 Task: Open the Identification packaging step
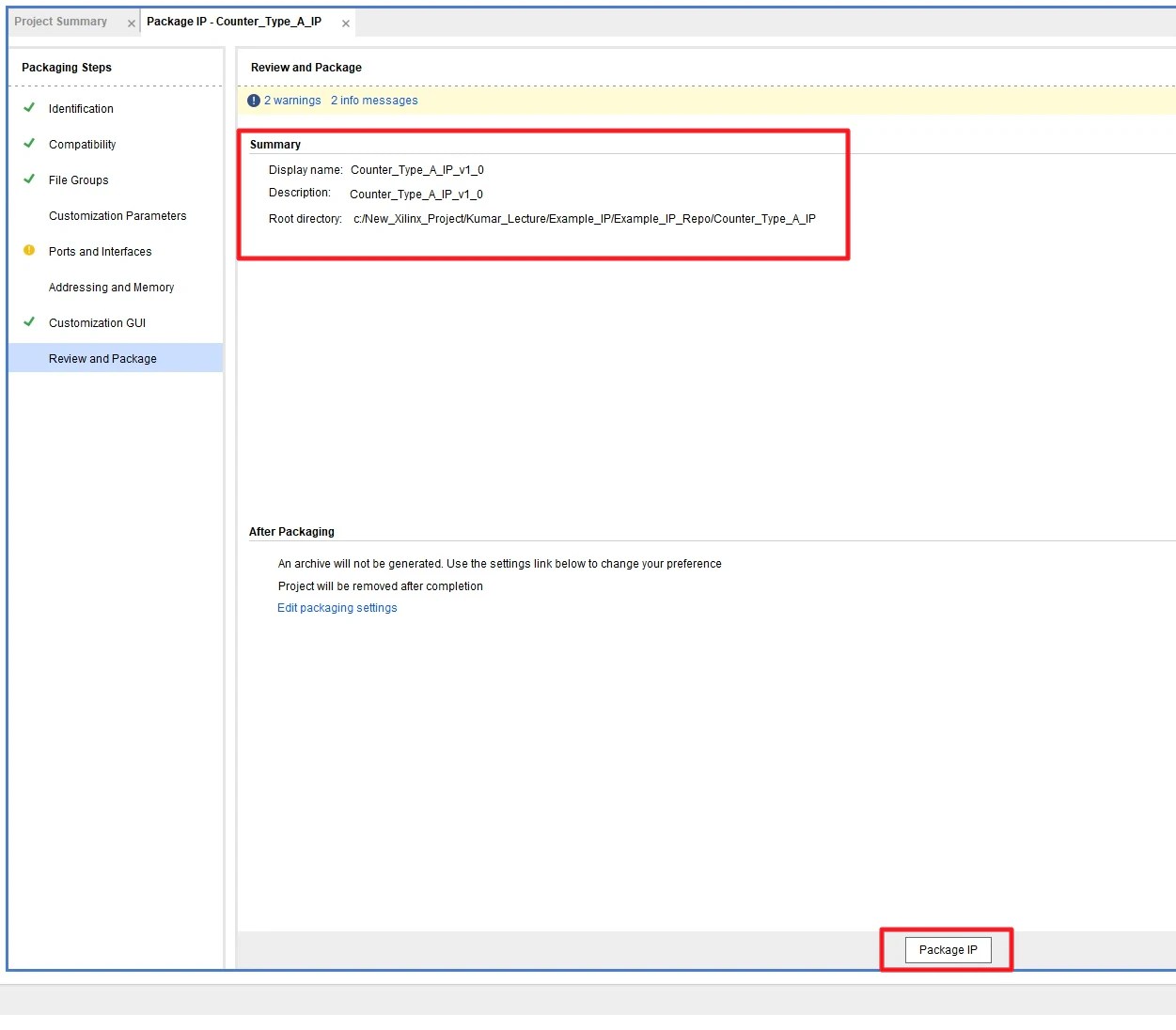(81, 109)
